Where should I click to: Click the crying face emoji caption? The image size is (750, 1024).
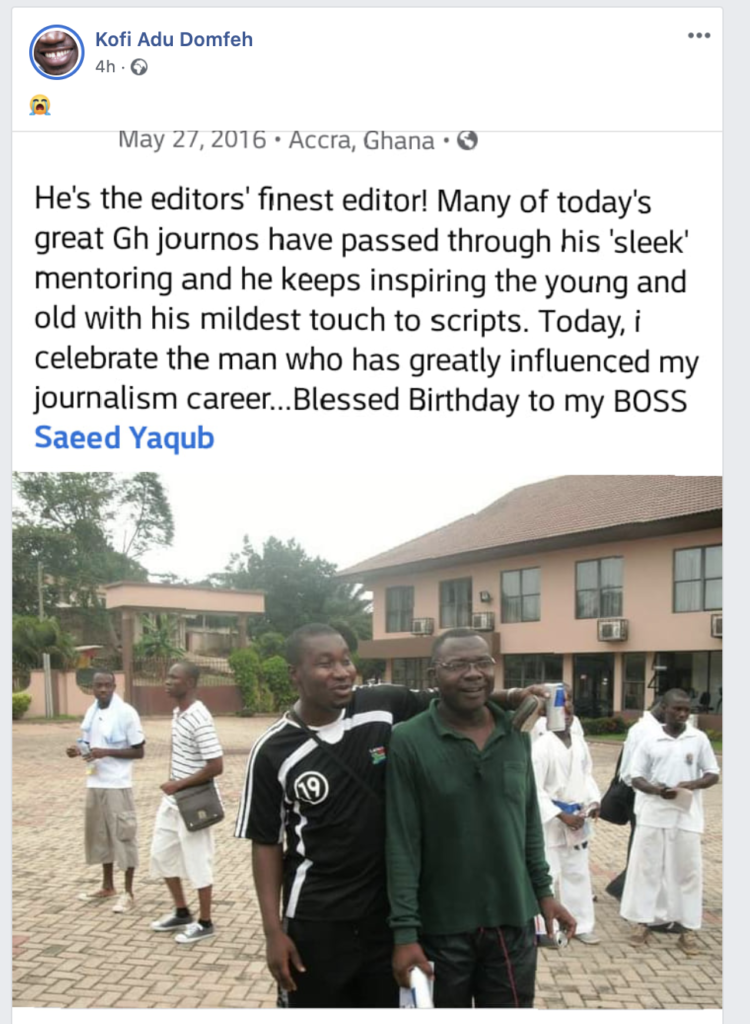[40, 104]
